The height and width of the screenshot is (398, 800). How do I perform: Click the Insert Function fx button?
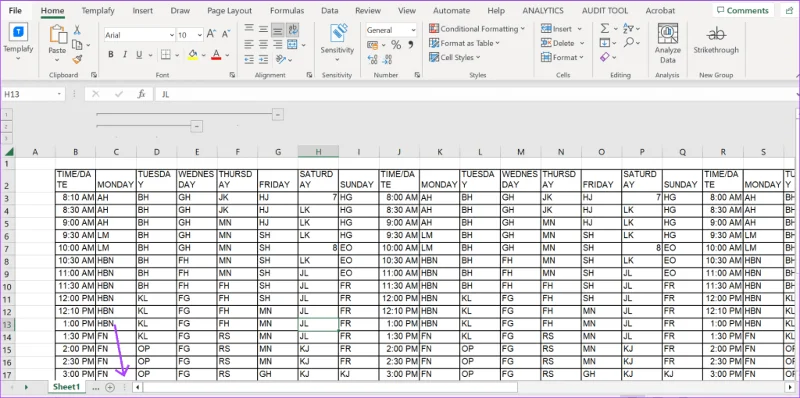(142, 94)
